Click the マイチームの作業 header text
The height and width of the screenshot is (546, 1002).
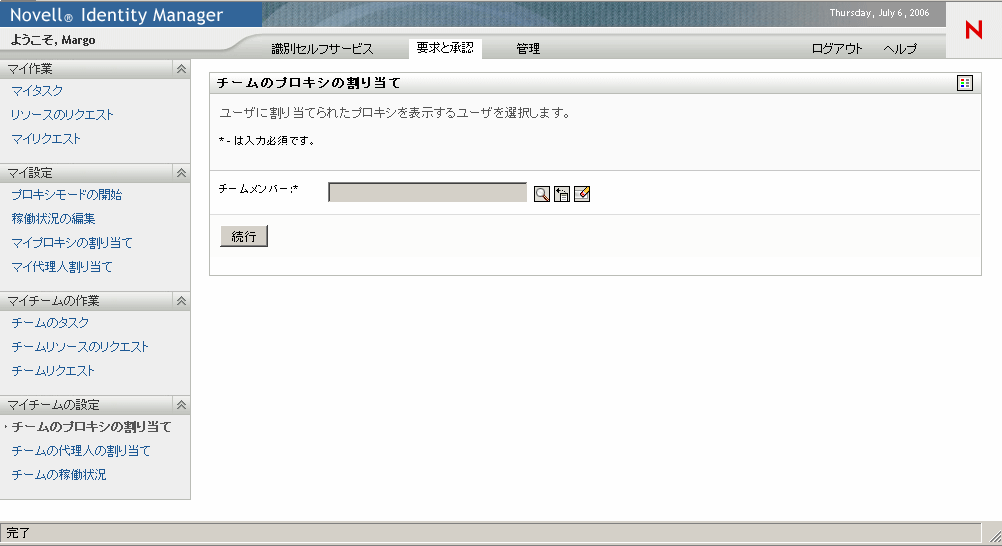click(x=53, y=300)
